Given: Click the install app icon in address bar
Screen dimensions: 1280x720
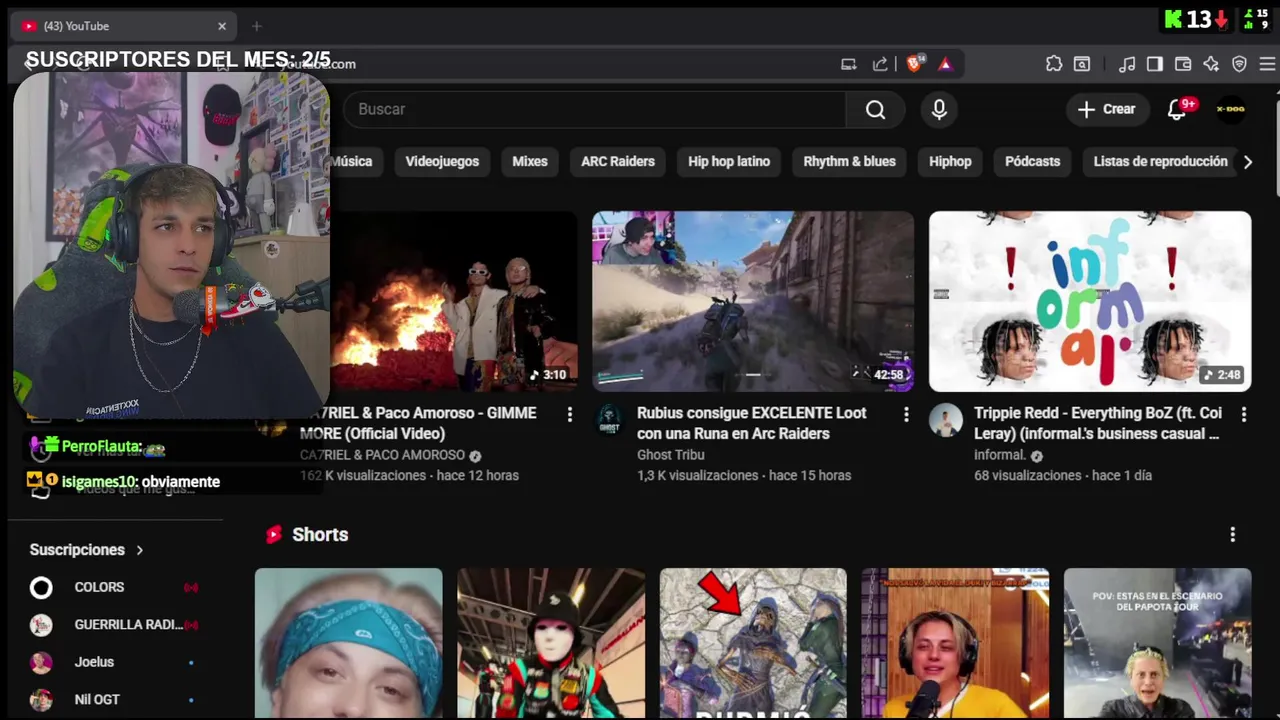Looking at the screenshot, I should point(849,64).
